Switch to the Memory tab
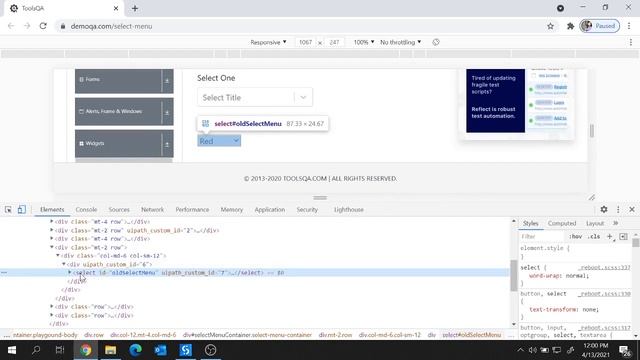The height and width of the screenshot is (360, 640). click(x=231, y=210)
